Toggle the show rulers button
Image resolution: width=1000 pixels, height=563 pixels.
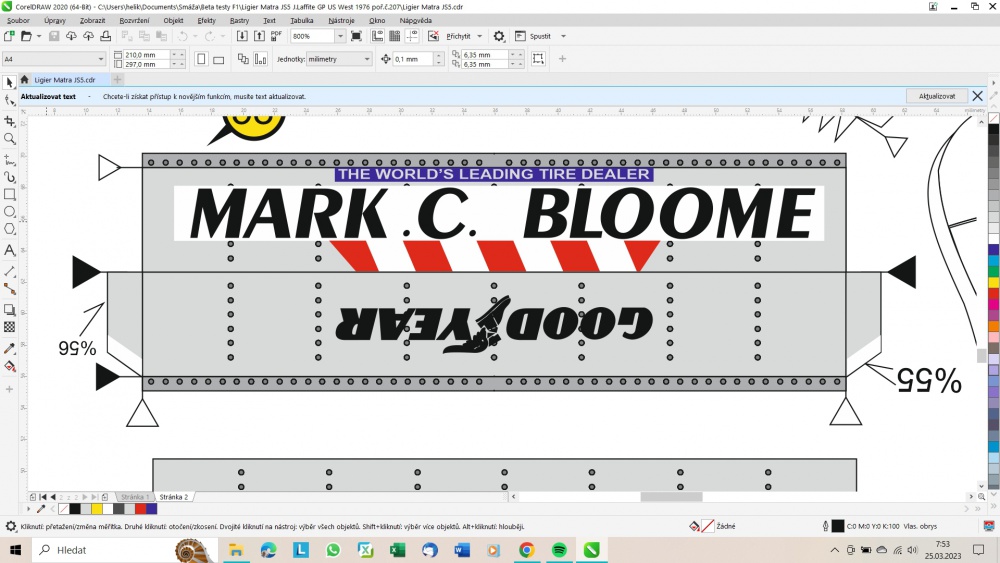click(378, 36)
